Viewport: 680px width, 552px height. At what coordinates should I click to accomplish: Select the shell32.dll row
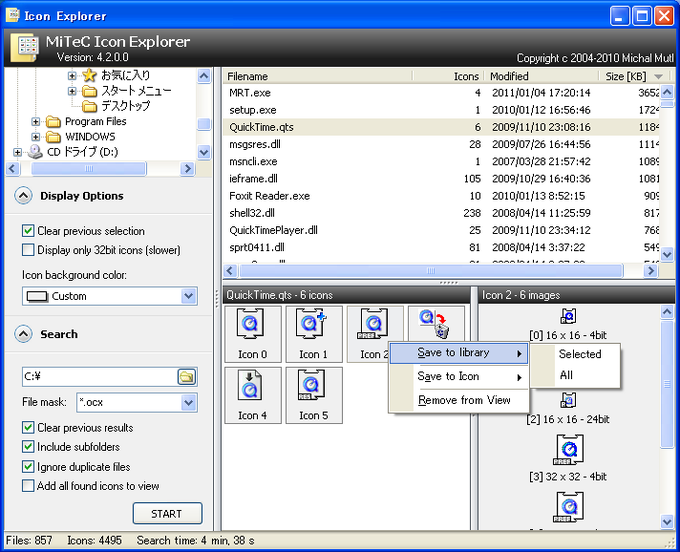point(441,213)
